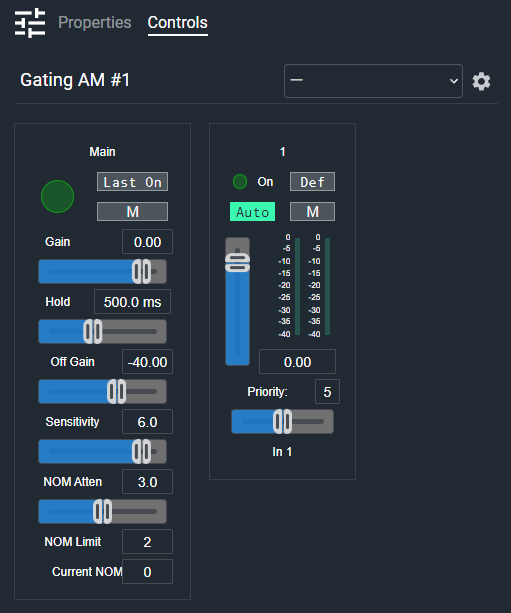Viewport: 511px width, 613px height.
Task: Click the Hold slider handle
Action: [93, 332]
